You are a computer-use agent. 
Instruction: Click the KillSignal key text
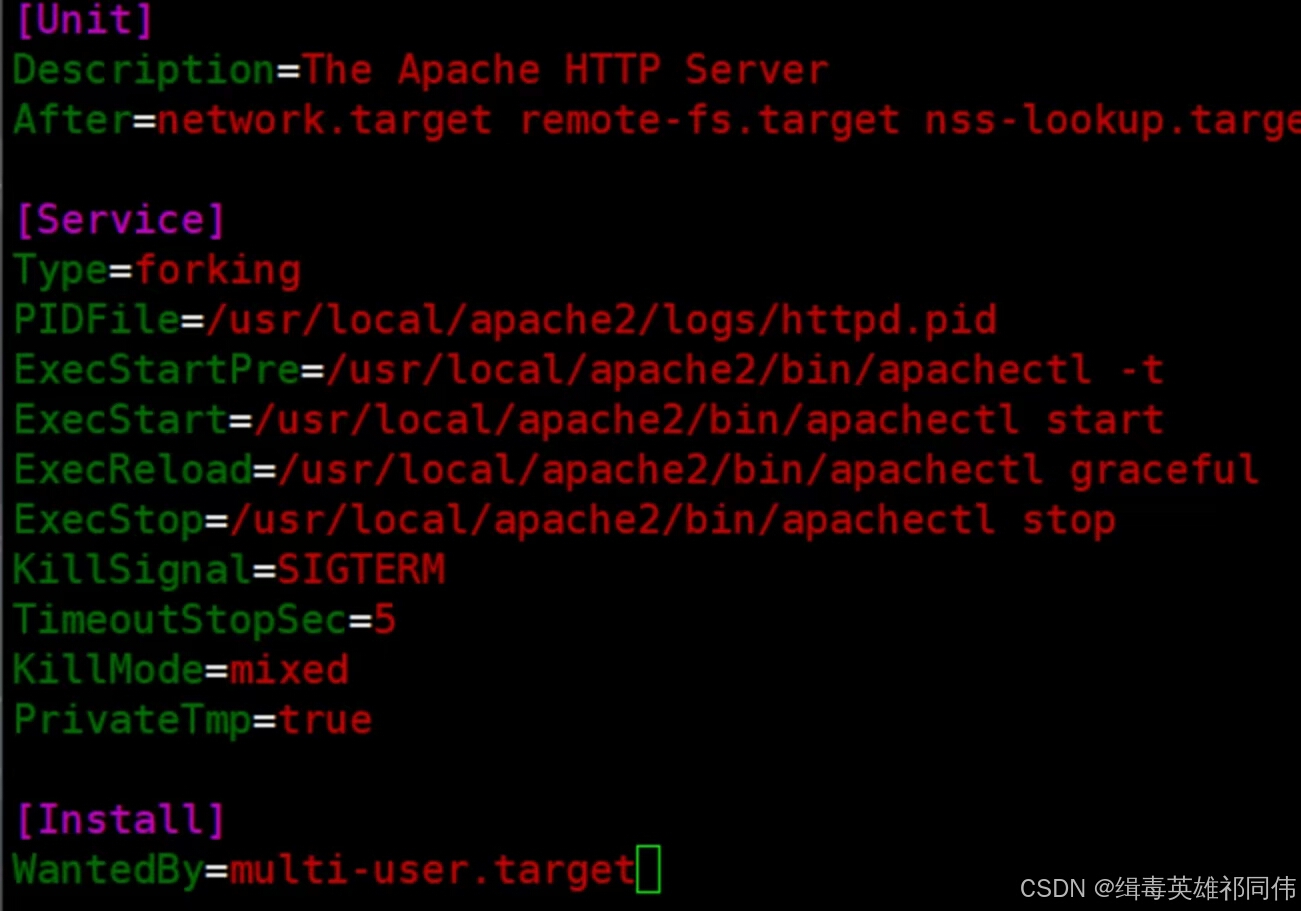click(x=132, y=570)
